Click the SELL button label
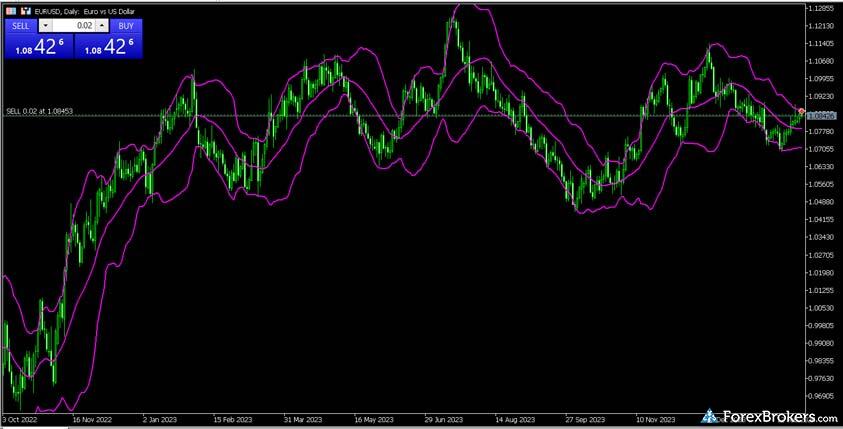This screenshot has height=429, width=843. pos(21,25)
